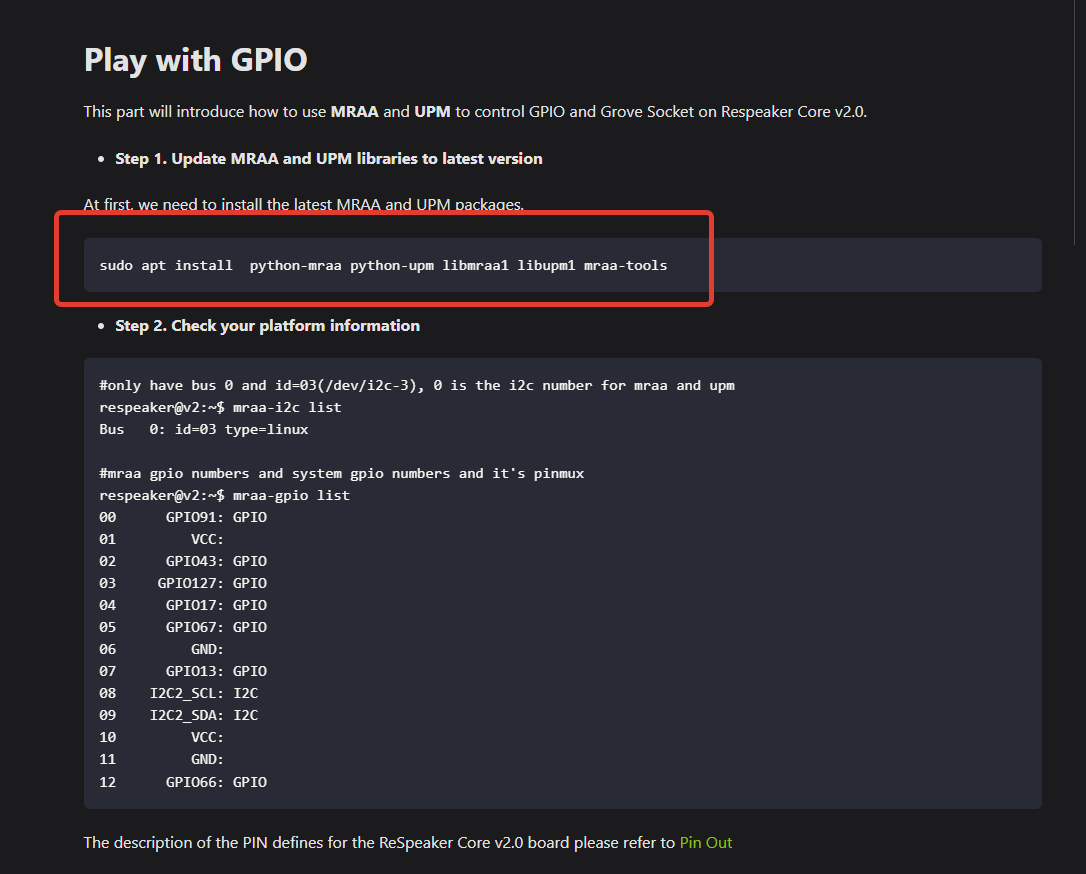Image resolution: width=1086 pixels, height=874 pixels.
Task: Click the 'At first, we need to install' sentence
Action: click(x=303, y=204)
